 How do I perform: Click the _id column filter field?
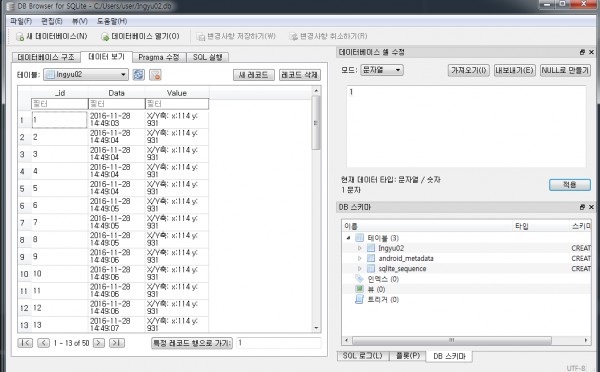coord(60,104)
